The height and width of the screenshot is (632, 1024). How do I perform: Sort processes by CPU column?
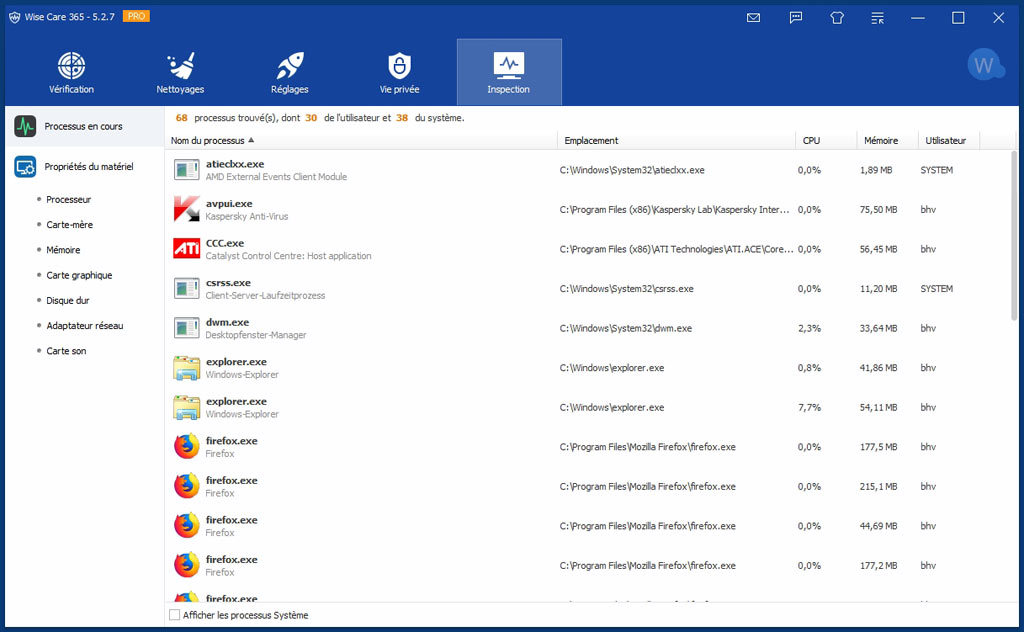826,140
